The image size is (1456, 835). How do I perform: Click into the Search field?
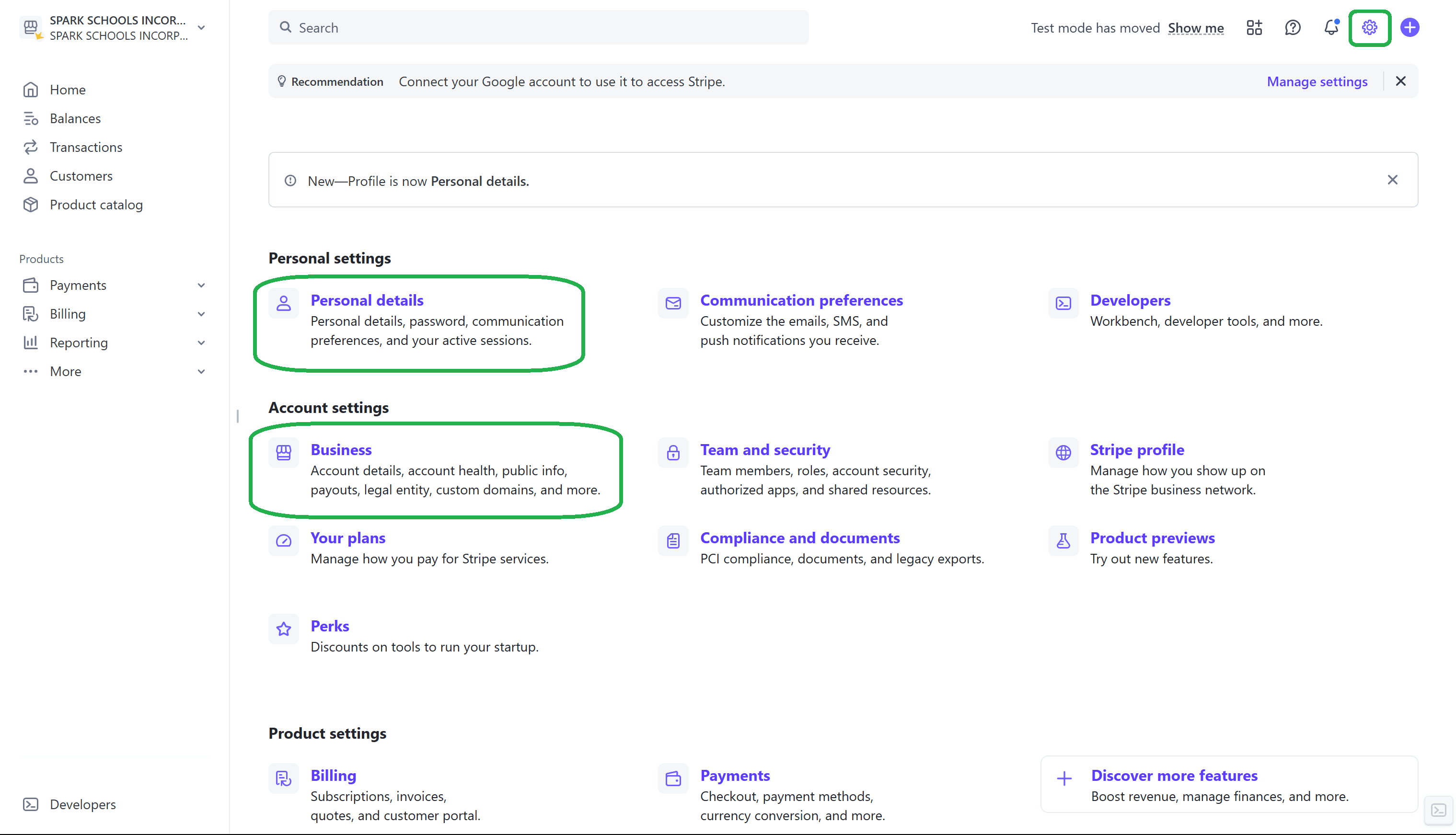pos(538,27)
